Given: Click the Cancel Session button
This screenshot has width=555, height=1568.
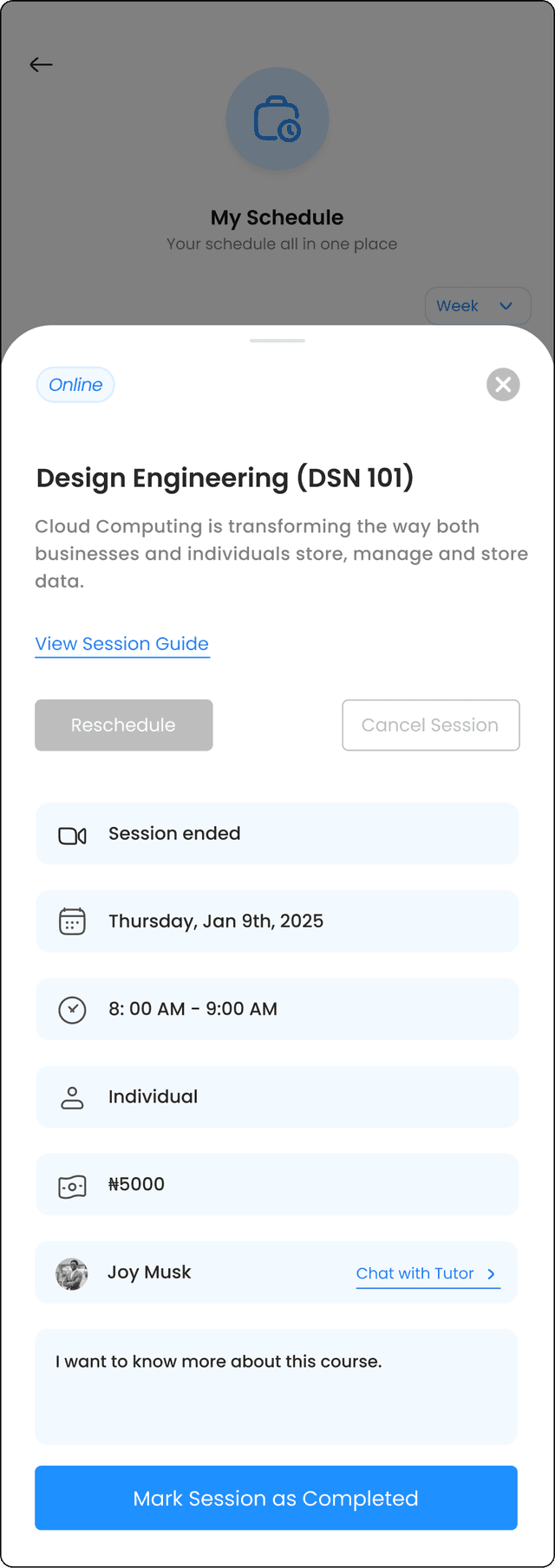Looking at the screenshot, I should [x=431, y=725].
